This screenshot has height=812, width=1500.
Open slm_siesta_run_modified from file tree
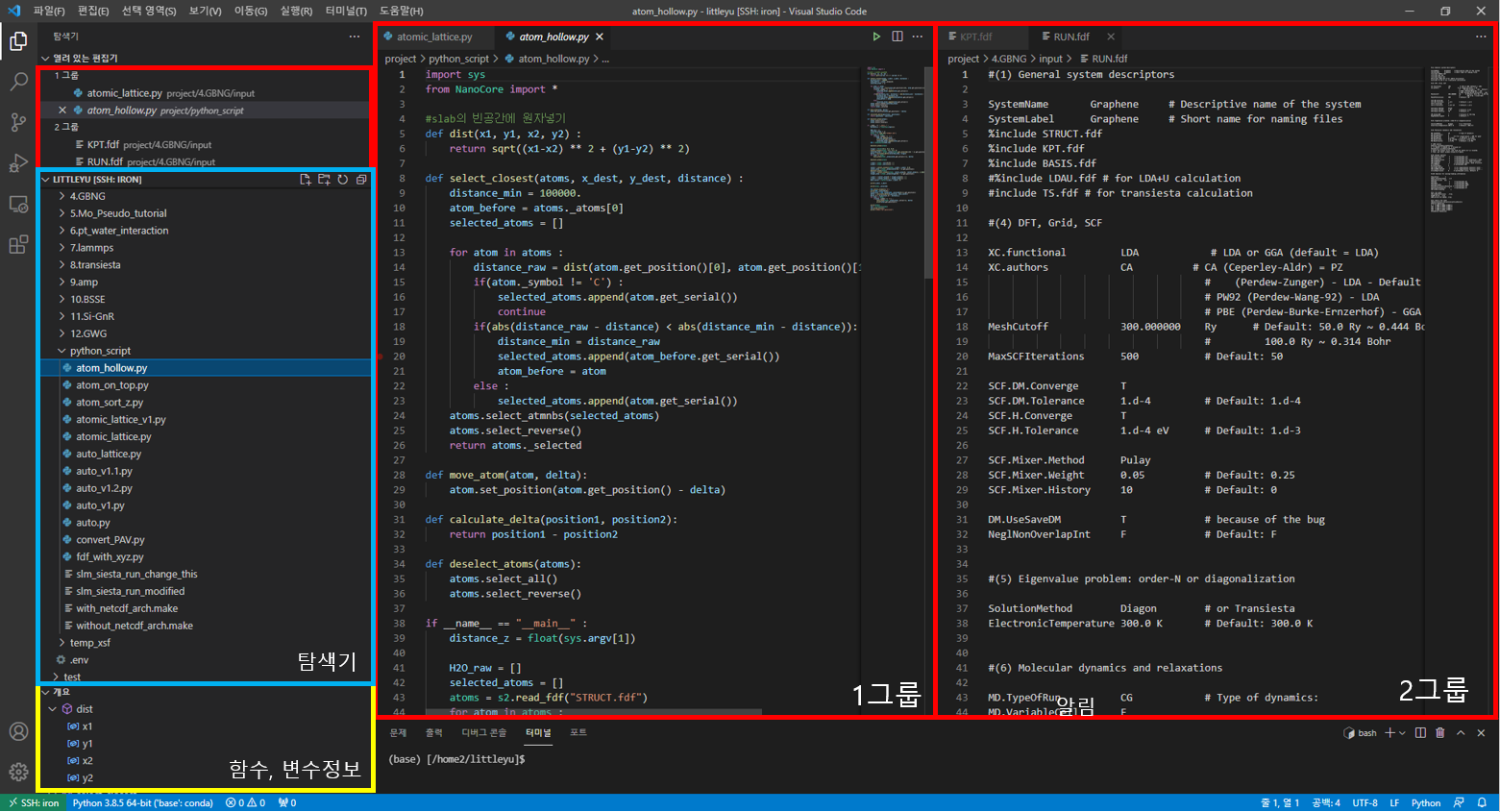coord(130,592)
